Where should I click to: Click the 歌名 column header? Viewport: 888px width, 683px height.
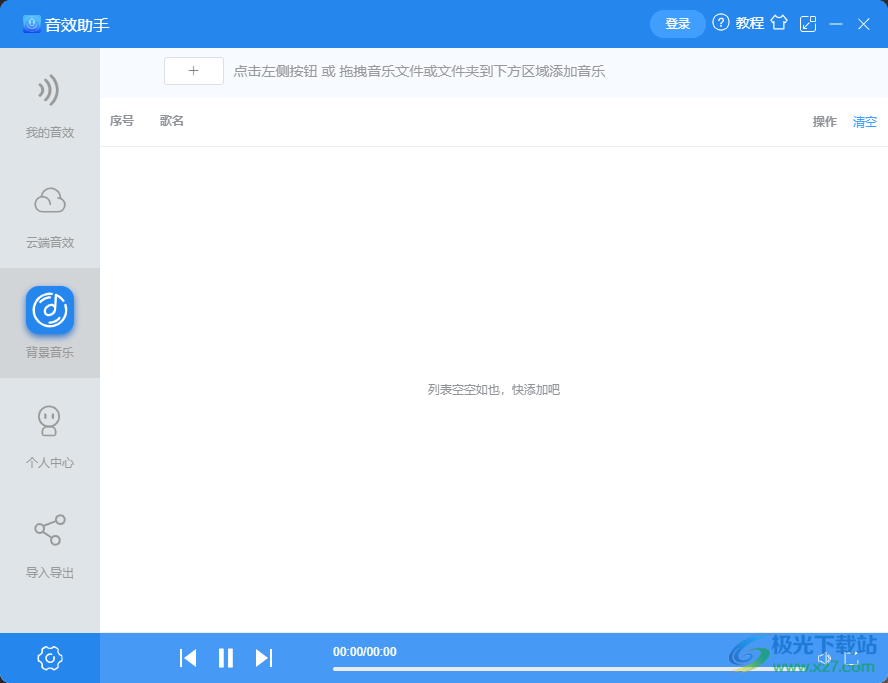point(171,120)
